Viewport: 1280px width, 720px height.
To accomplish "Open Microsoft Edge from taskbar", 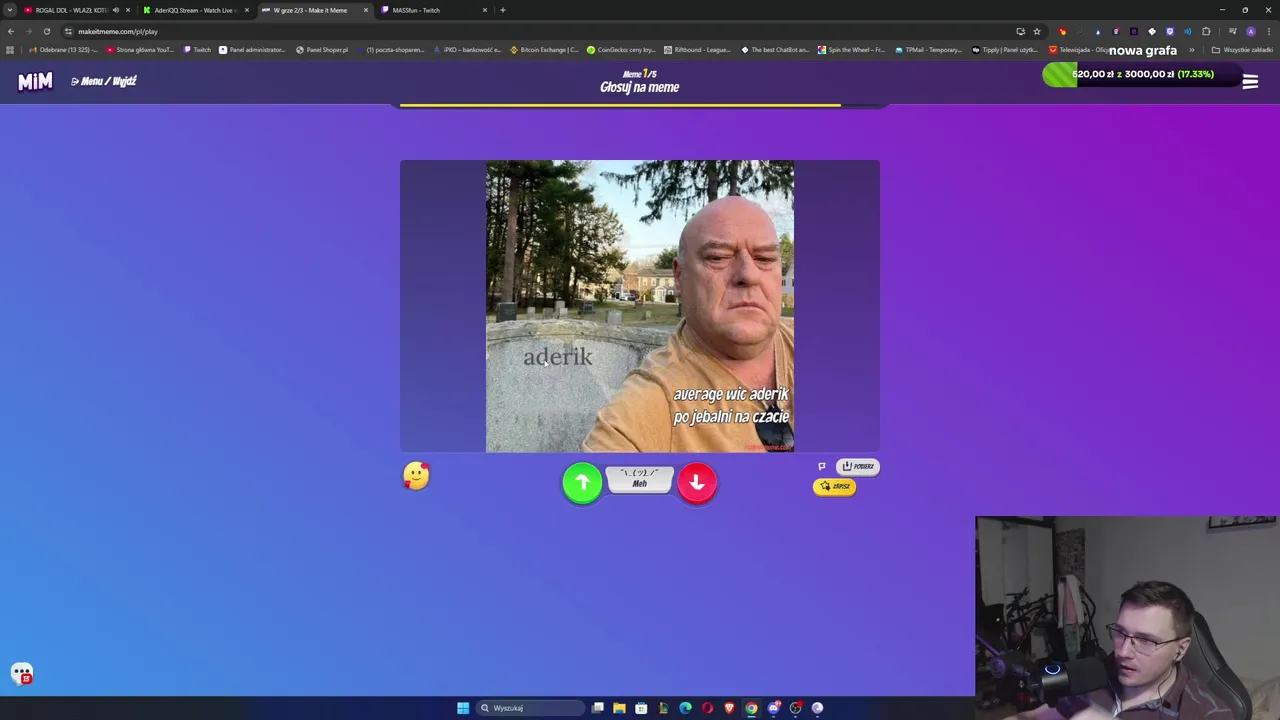I will 685,708.
